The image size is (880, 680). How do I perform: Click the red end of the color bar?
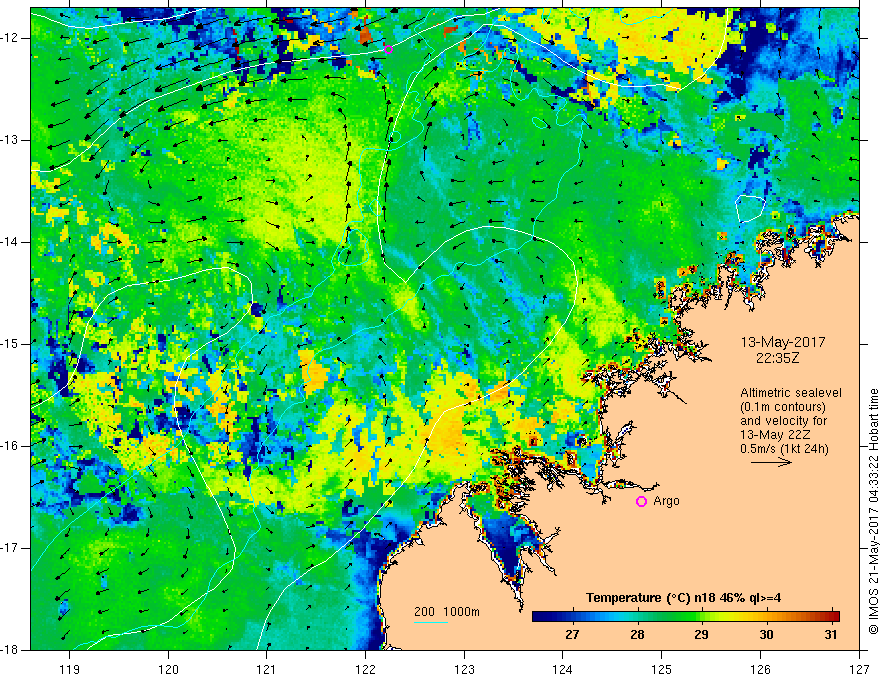(833, 617)
